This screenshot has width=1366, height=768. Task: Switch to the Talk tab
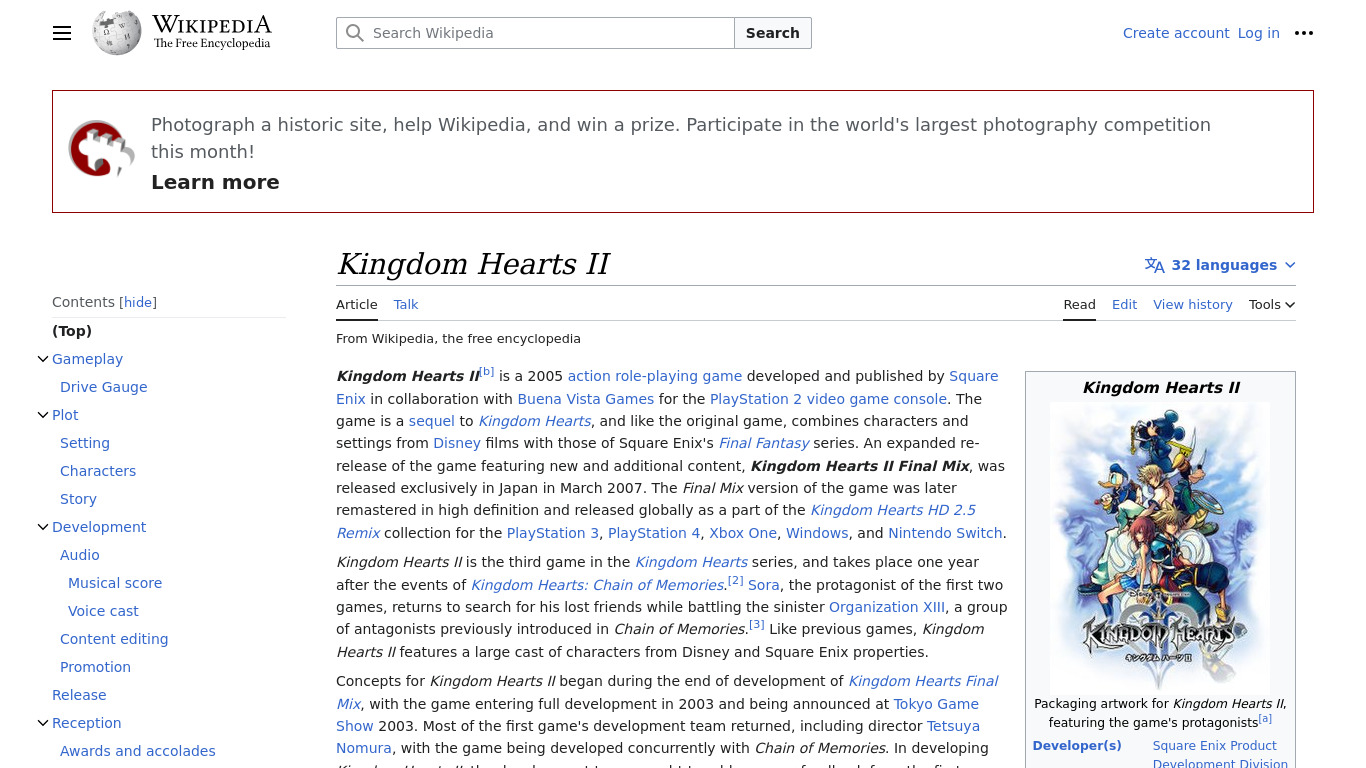pyautogui.click(x=406, y=305)
